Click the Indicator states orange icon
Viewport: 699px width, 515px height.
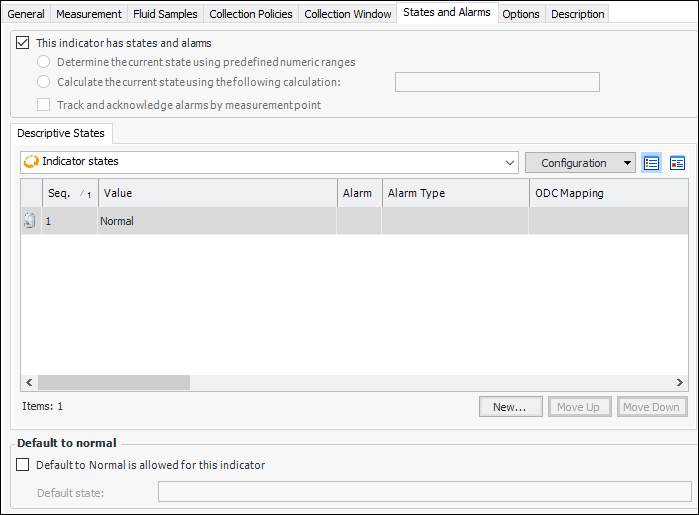31,161
